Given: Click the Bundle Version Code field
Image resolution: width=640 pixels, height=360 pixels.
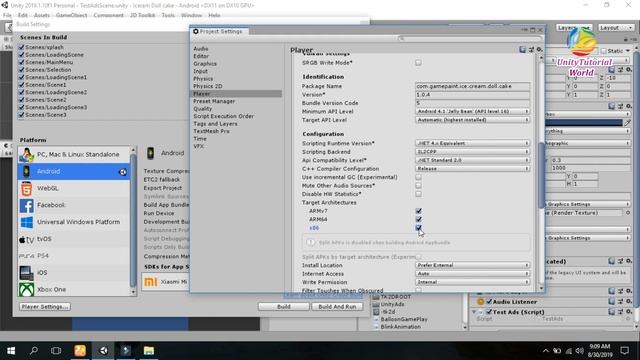Looking at the screenshot, I should pyautogui.click(x=473, y=103).
